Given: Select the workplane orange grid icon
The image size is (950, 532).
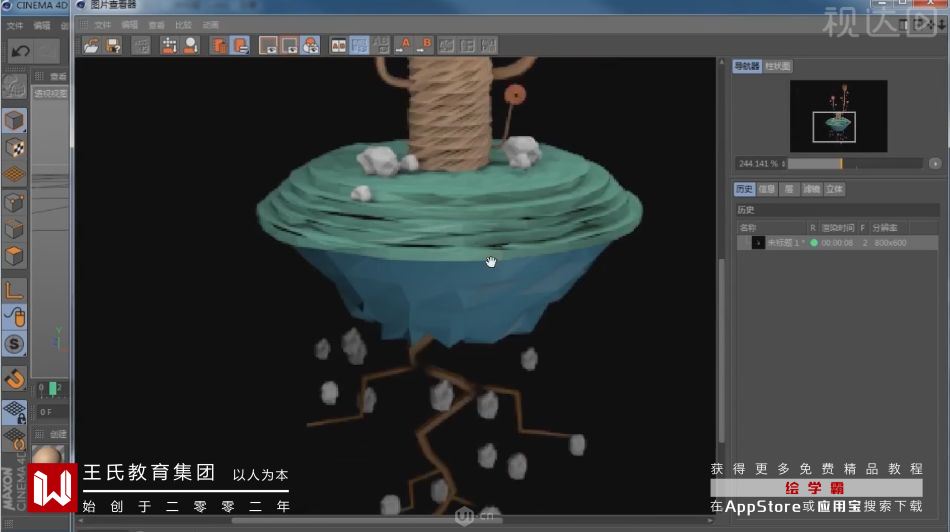Looking at the screenshot, I should [x=14, y=175].
